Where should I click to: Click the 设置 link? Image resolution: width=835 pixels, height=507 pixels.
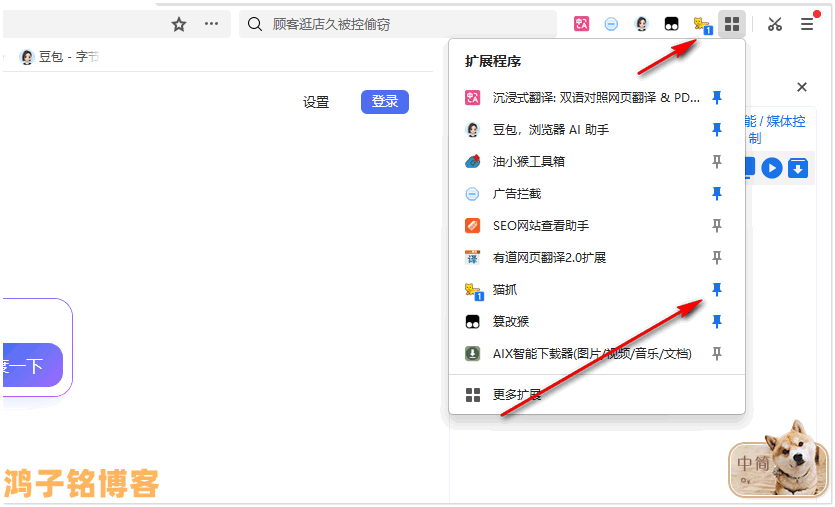coord(316,102)
